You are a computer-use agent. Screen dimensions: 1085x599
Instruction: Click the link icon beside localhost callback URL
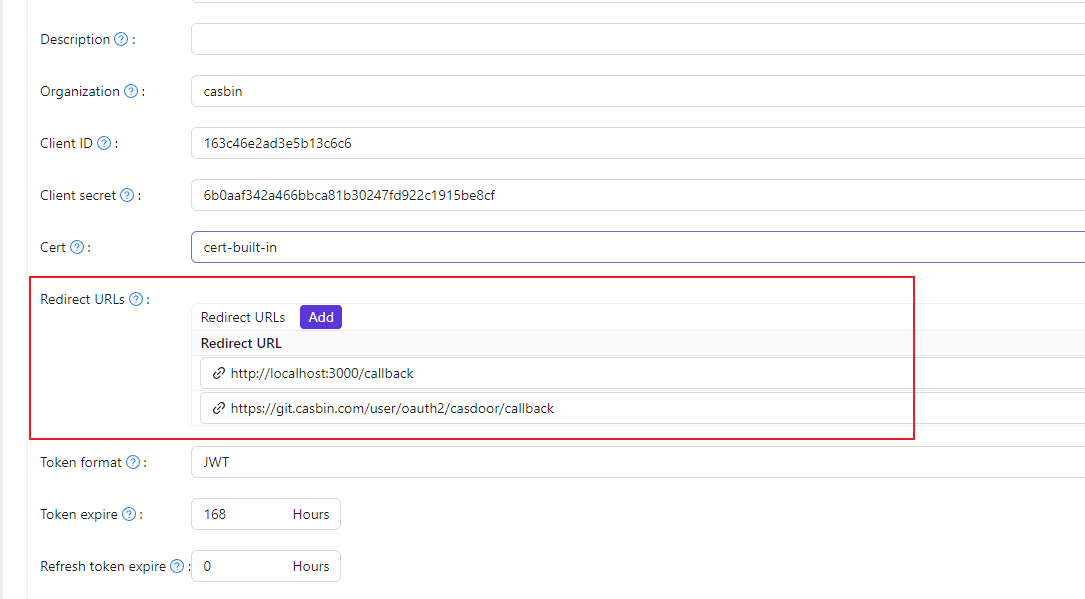click(220, 373)
